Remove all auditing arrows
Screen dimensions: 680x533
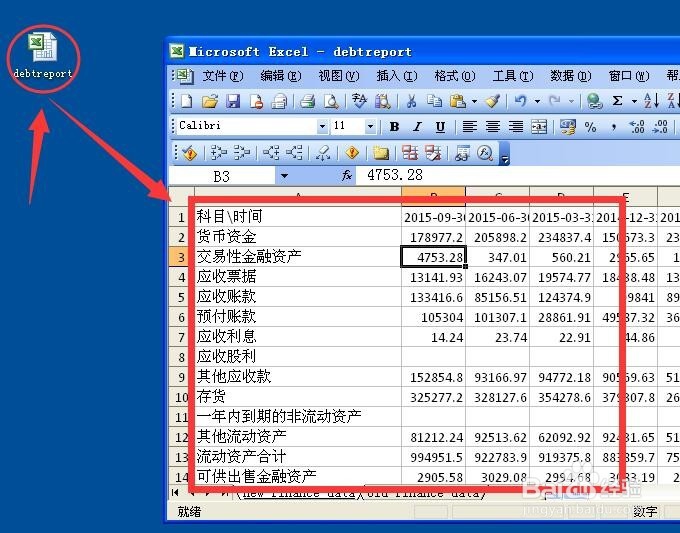tap(323, 153)
